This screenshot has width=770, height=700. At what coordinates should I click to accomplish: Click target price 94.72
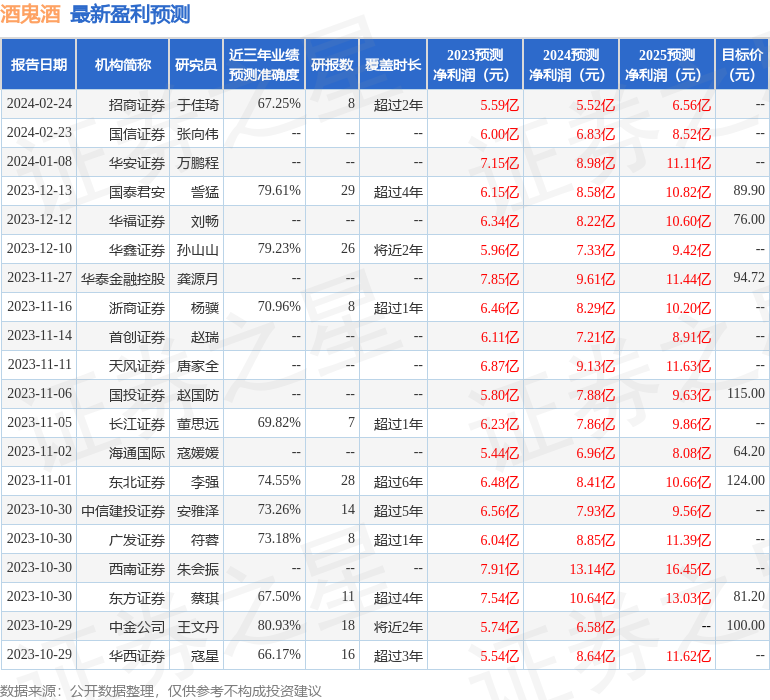coord(749,278)
